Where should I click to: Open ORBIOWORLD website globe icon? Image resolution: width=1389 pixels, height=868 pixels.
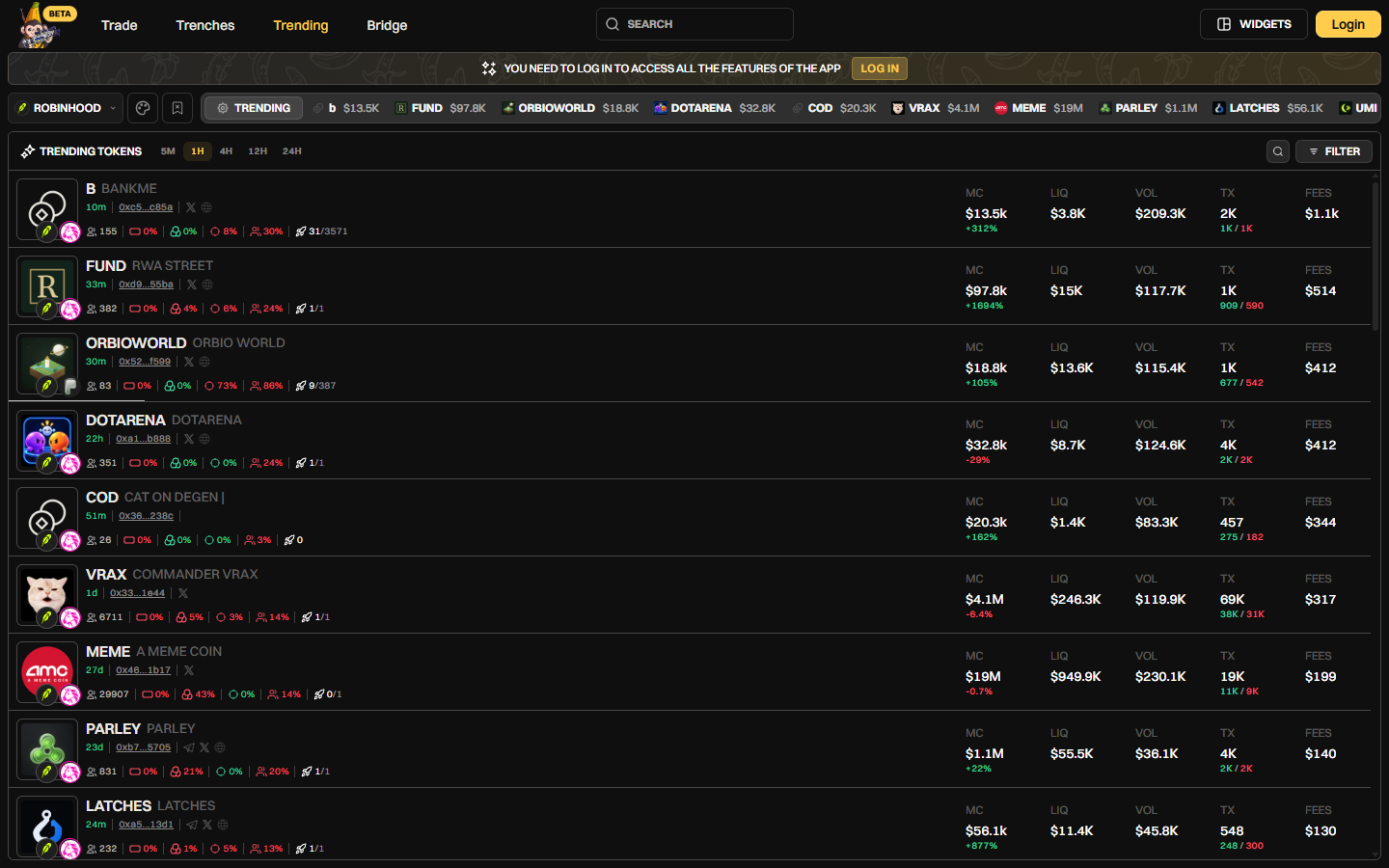(204, 362)
